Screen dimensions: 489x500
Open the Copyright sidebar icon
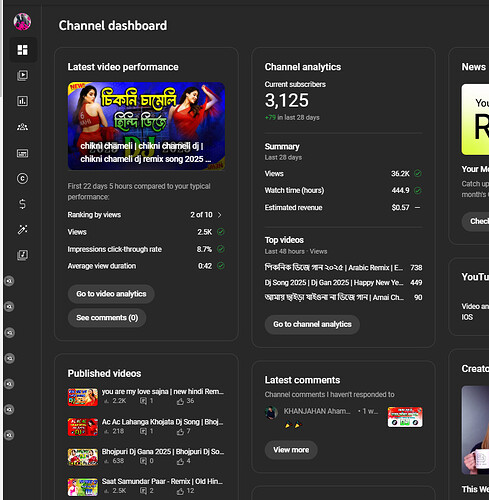tap(22, 179)
